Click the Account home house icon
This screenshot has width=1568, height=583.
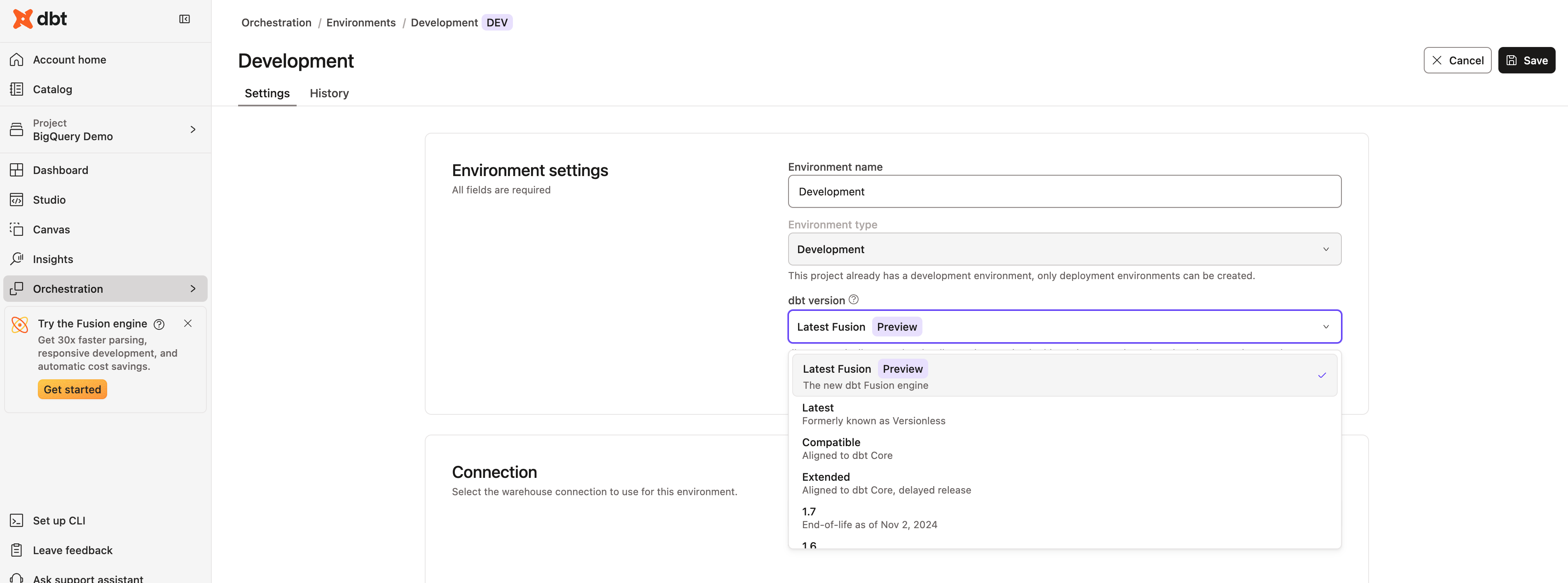[x=17, y=60]
